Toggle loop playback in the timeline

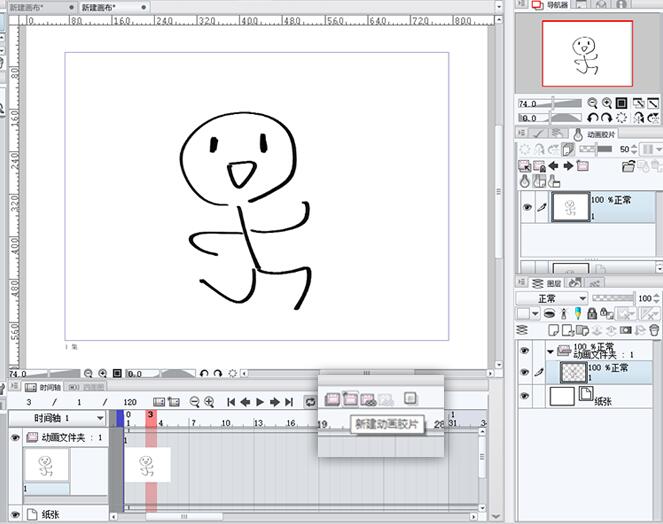tap(310, 402)
